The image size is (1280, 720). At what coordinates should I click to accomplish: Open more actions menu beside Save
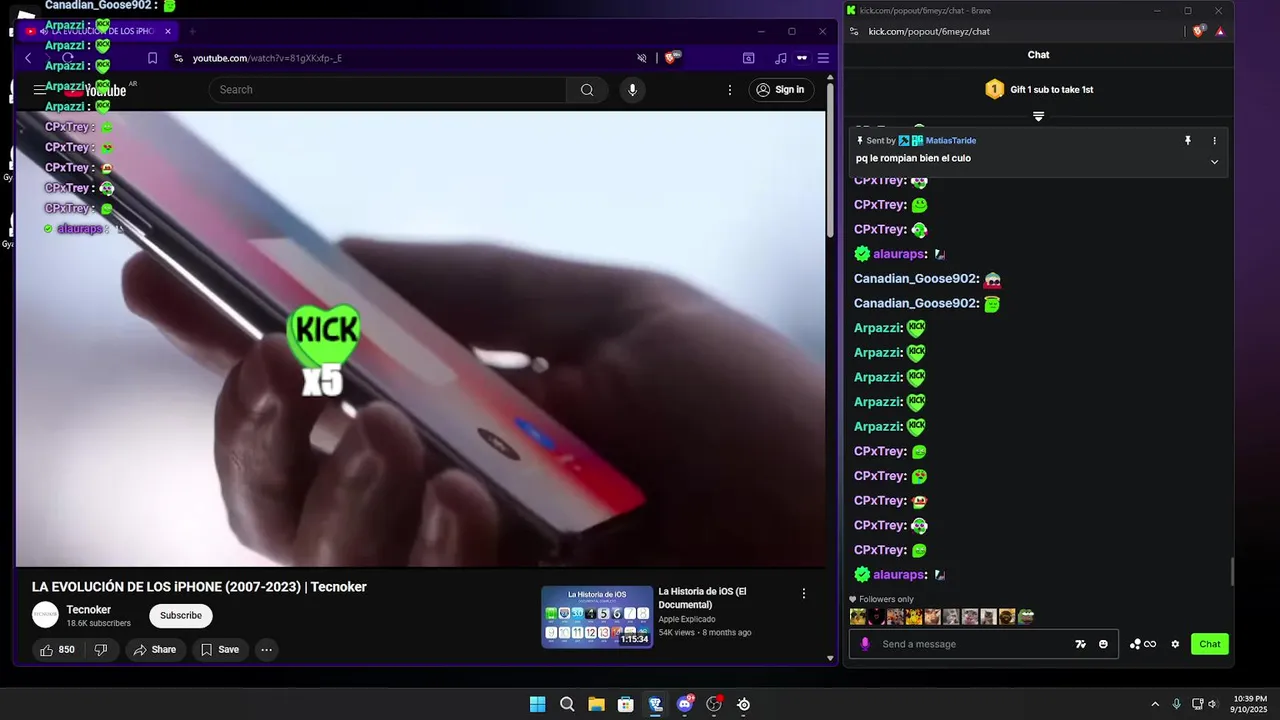[266, 650]
